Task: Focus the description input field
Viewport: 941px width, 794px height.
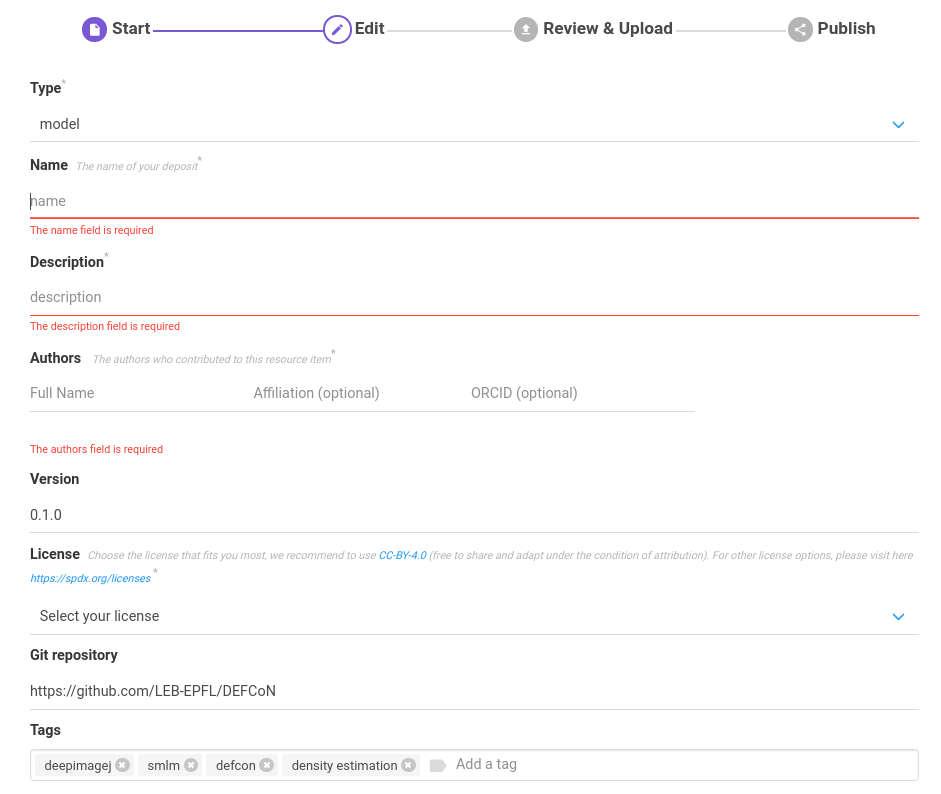Action: 474,297
